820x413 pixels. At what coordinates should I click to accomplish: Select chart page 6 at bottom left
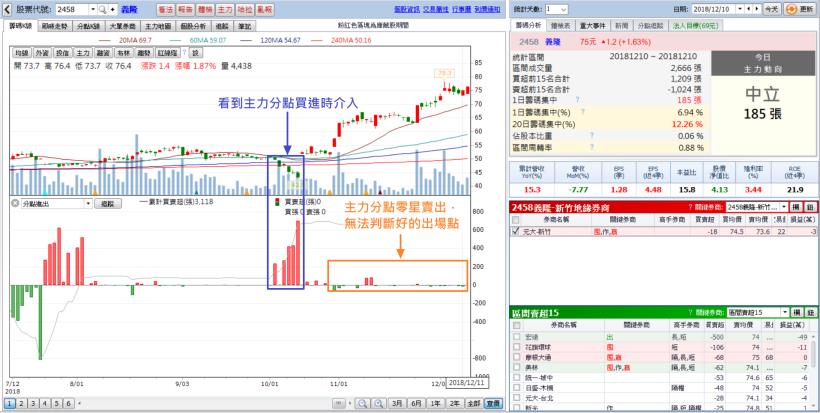coord(67,403)
